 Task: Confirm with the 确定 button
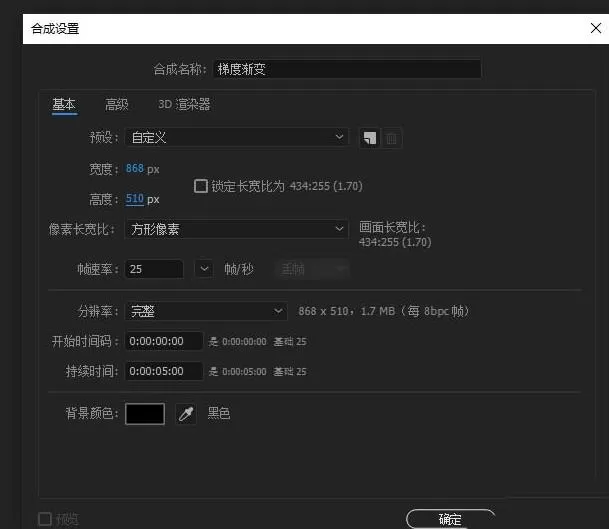[x=451, y=519]
